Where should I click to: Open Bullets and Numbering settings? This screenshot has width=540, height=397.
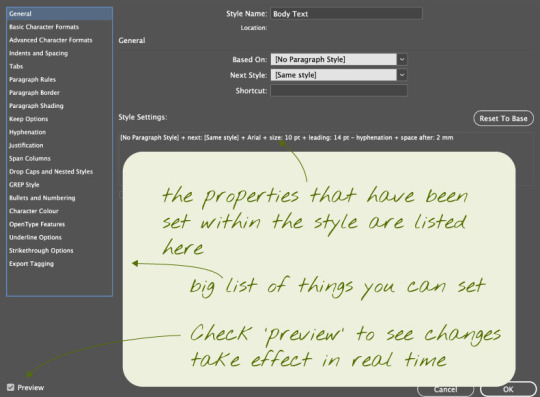(42, 198)
